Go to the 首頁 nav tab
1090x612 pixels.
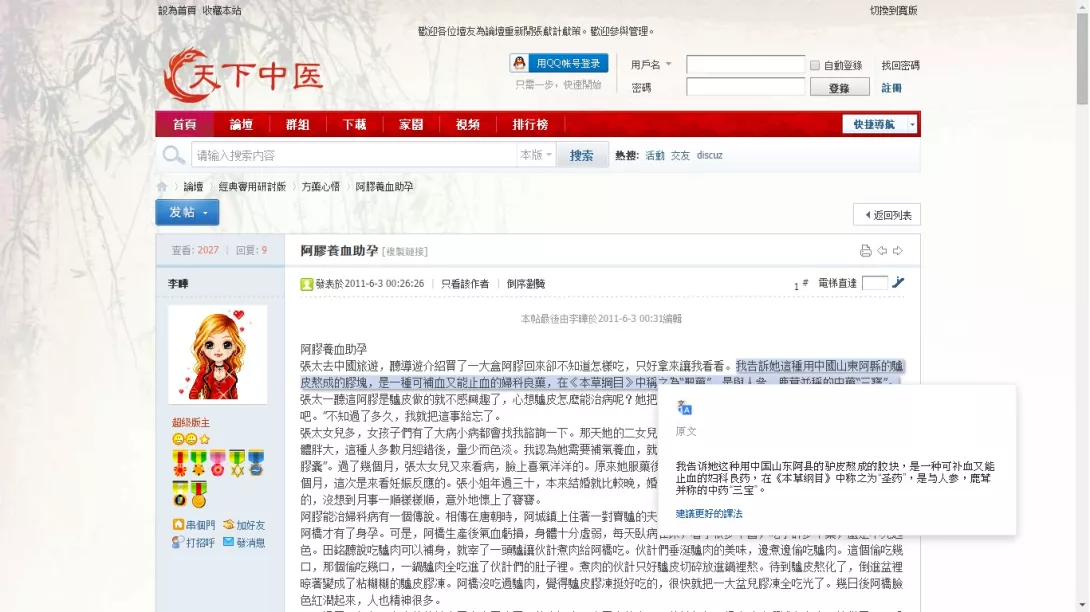pos(184,124)
